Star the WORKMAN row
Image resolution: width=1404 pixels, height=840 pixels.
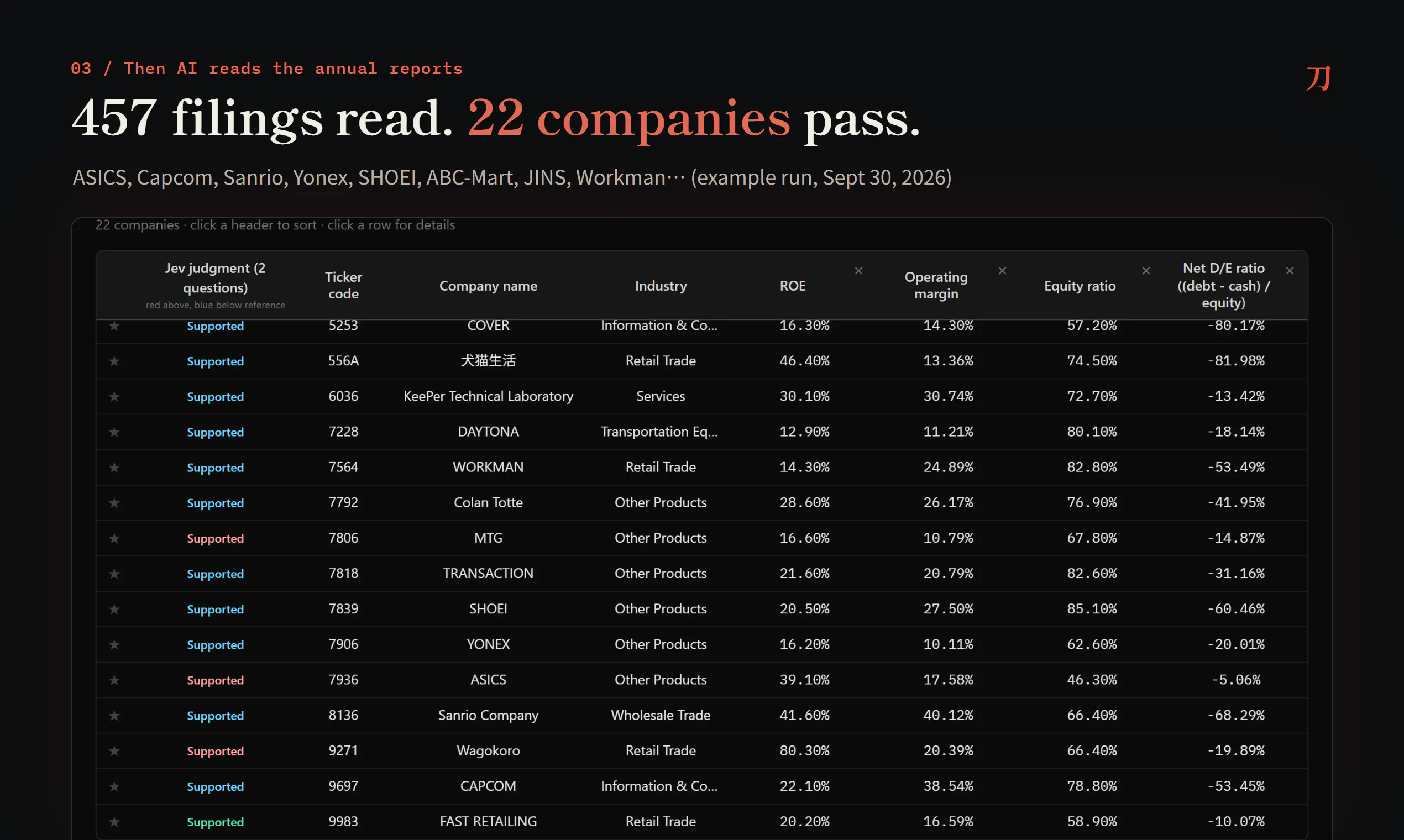(x=114, y=468)
